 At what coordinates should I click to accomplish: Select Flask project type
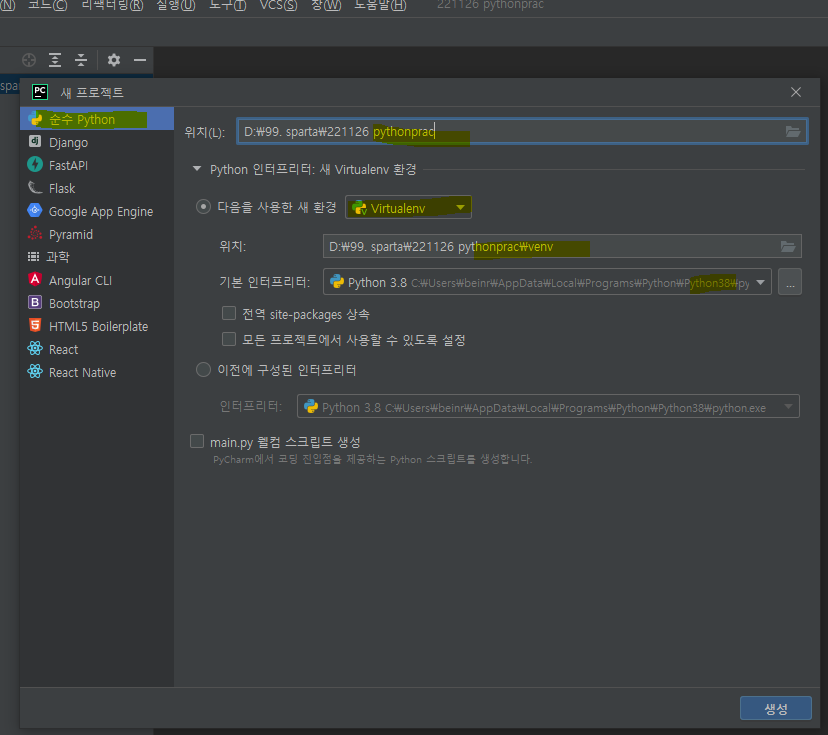coord(97,189)
